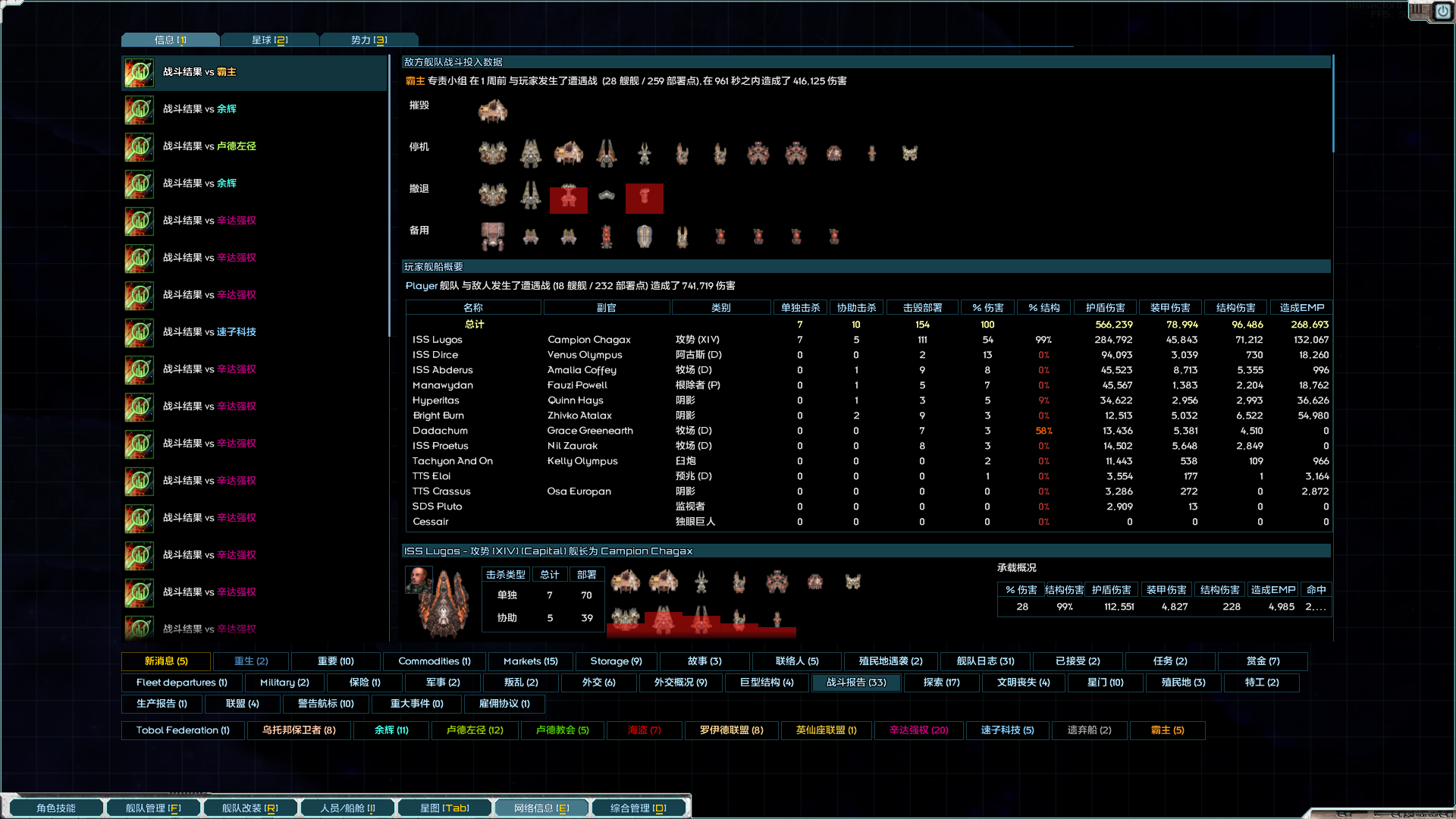Toggle the 辛达强权 (20) faction filter

coord(918,730)
